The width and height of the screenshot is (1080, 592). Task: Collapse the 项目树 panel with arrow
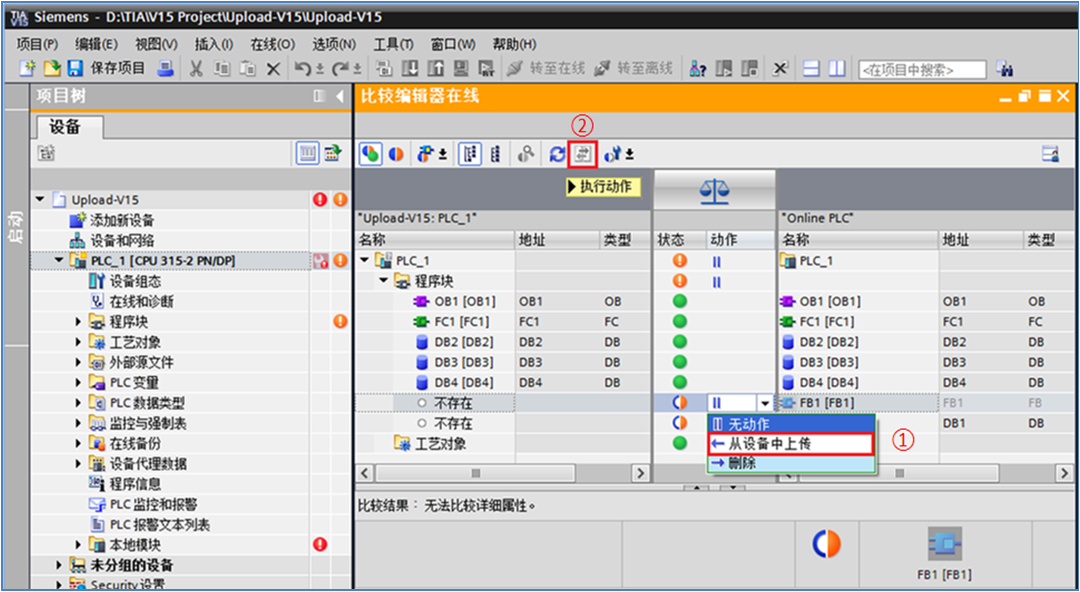[340, 96]
